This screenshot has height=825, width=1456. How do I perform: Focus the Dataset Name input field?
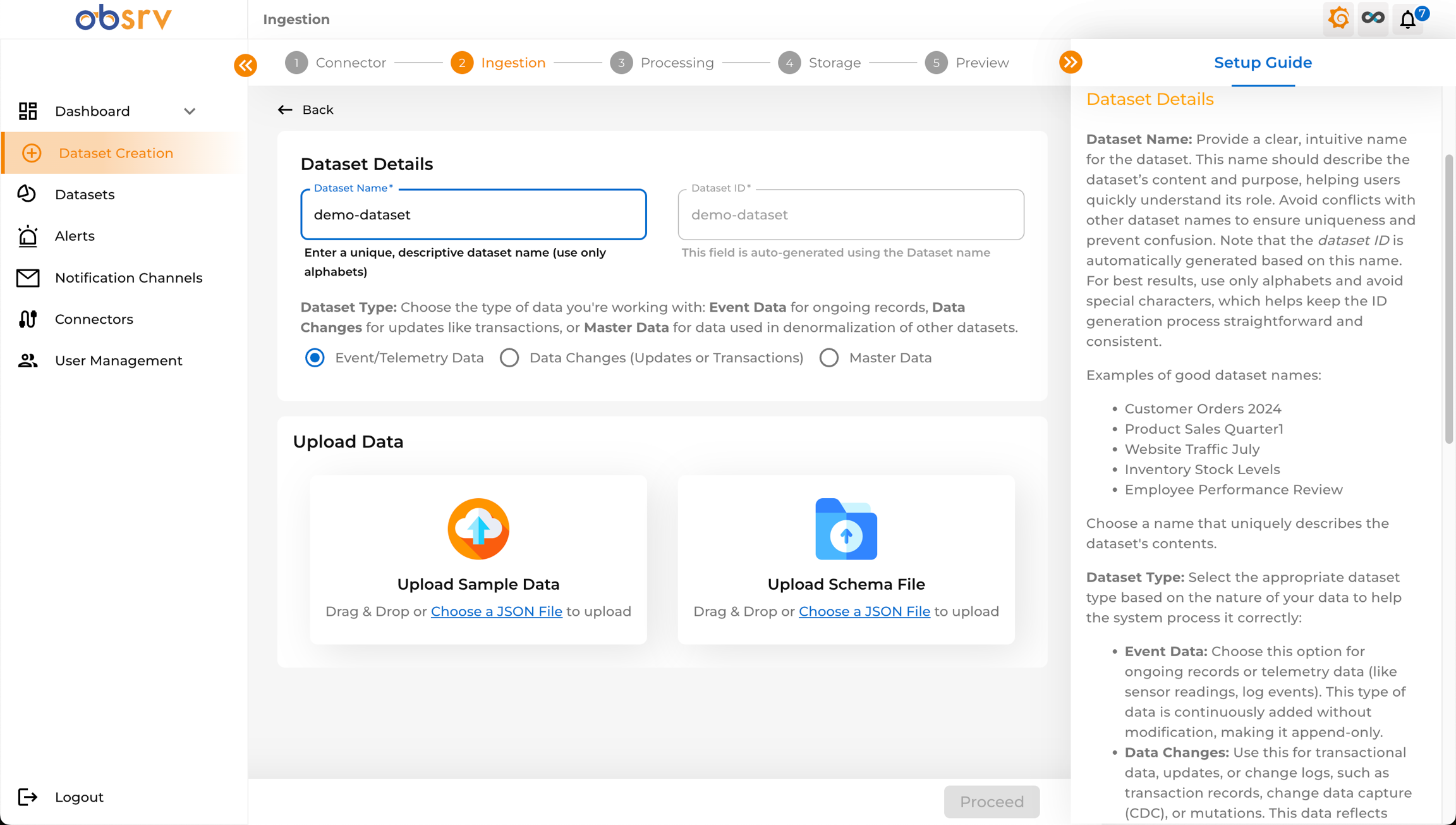[x=473, y=215]
